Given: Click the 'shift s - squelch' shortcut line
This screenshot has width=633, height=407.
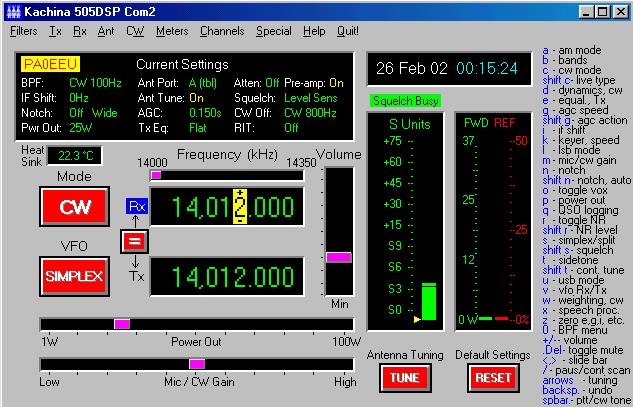Looking at the screenshot, I should tap(578, 250).
